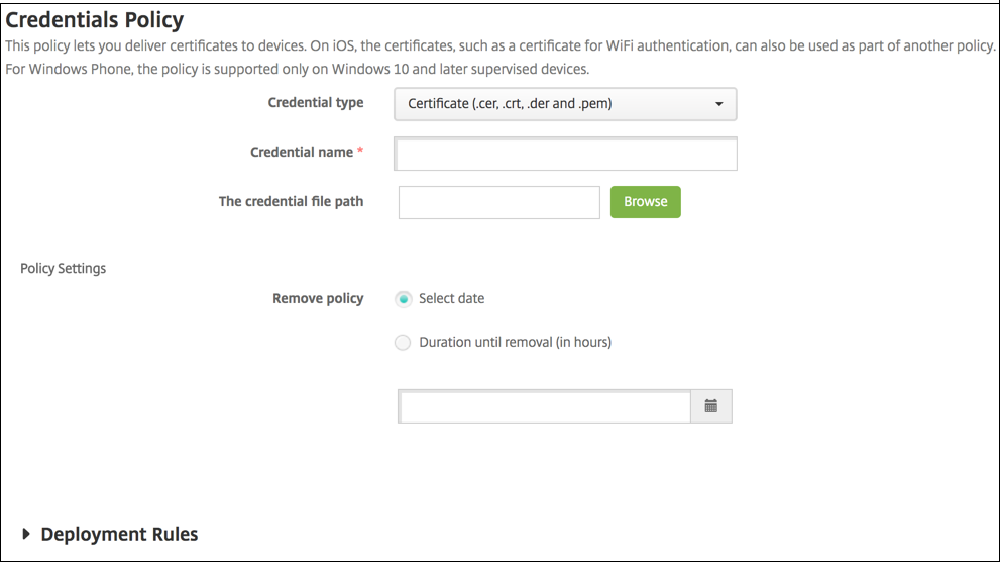Expand the Deployment Rules disclosure triangle
This screenshot has height=562, width=1000.
[x=26, y=534]
